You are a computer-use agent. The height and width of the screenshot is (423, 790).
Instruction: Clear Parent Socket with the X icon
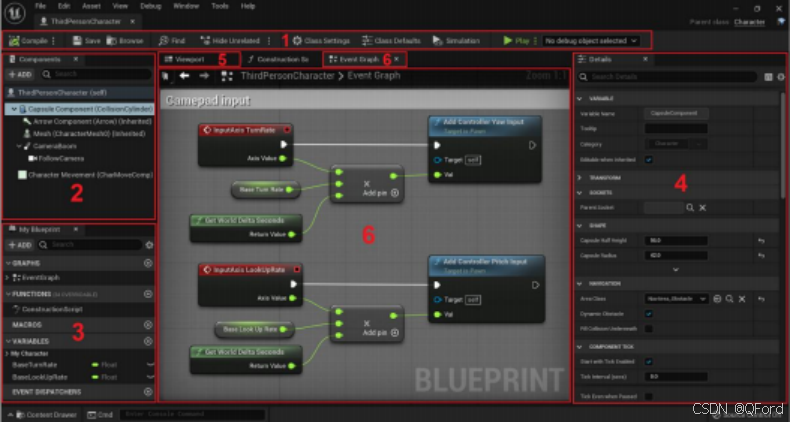tap(703, 207)
